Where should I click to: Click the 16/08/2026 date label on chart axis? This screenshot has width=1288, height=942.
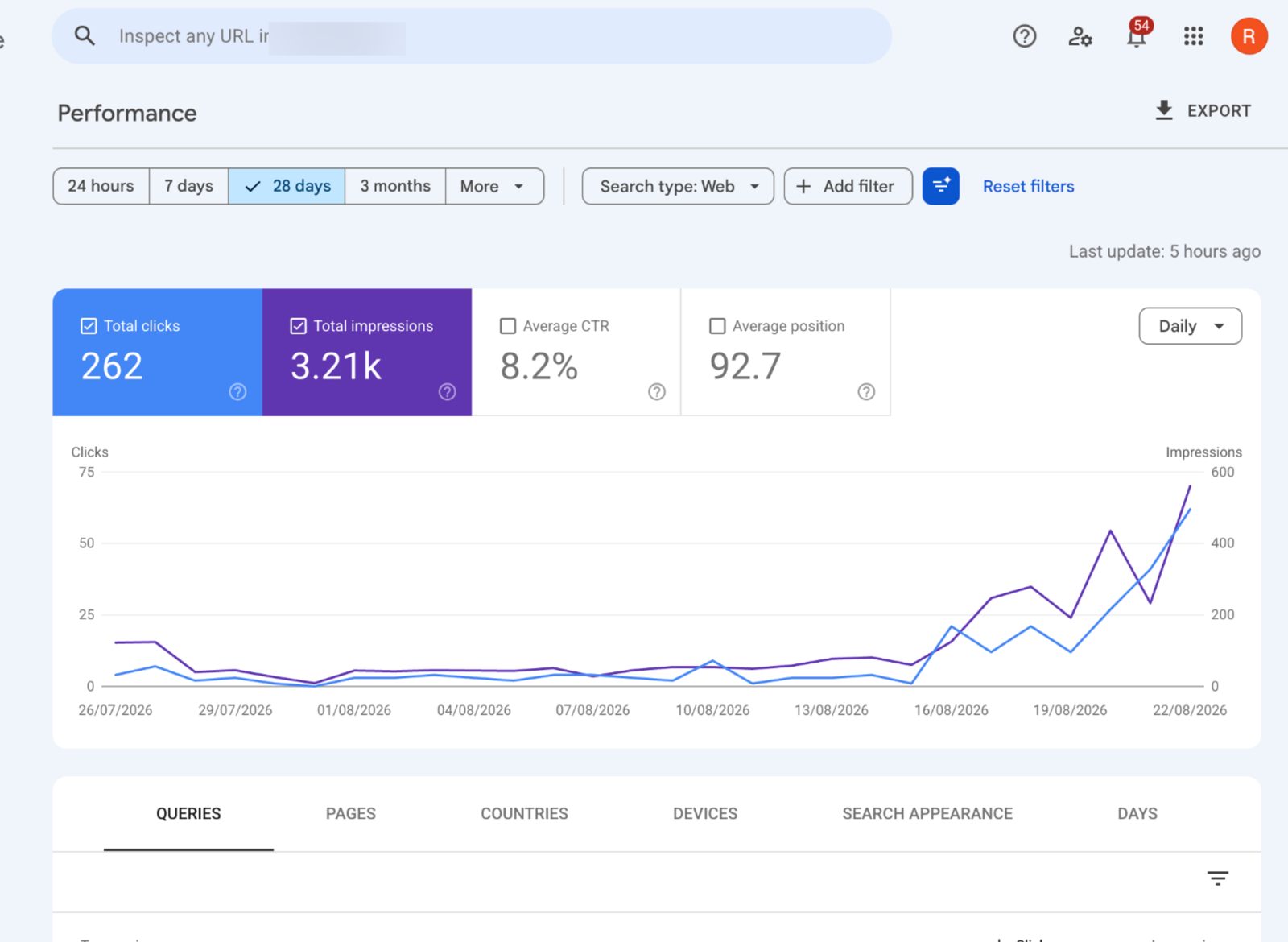pos(951,710)
